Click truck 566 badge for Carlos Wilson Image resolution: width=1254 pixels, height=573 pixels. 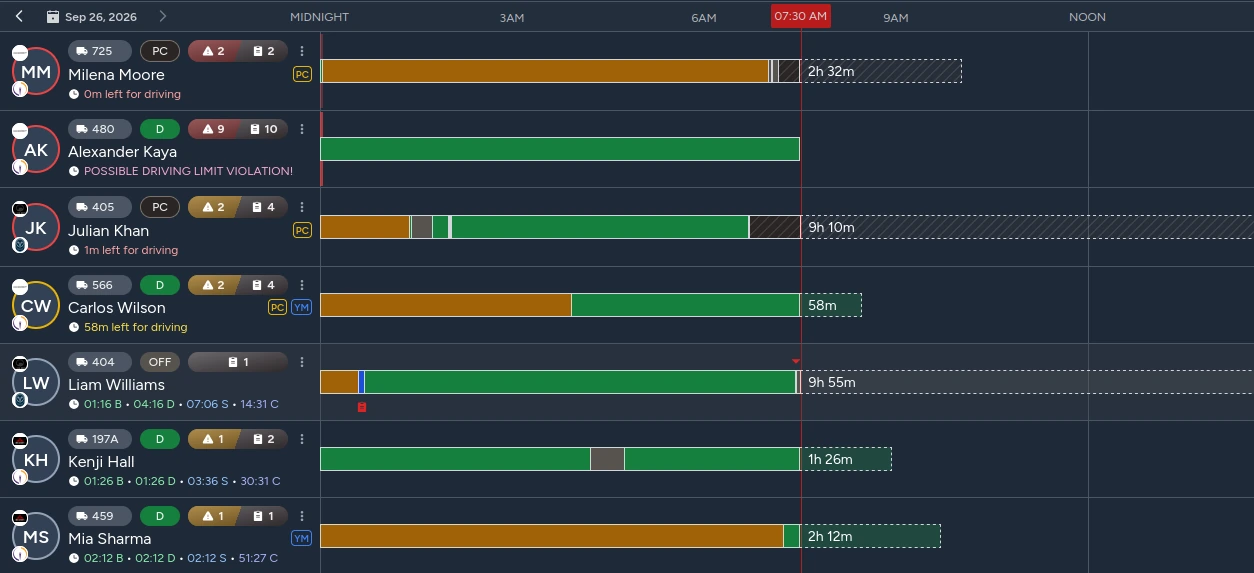100,285
